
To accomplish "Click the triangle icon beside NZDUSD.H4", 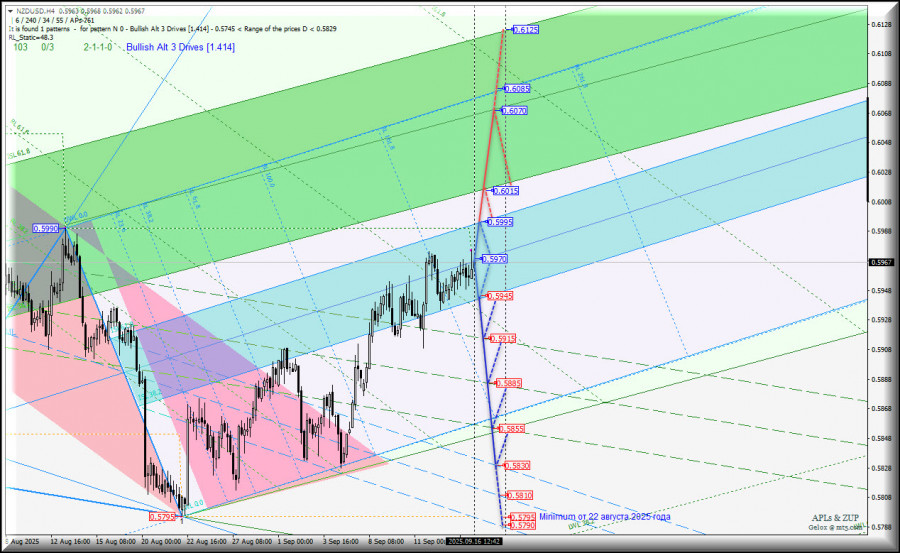I will point(10,11).
